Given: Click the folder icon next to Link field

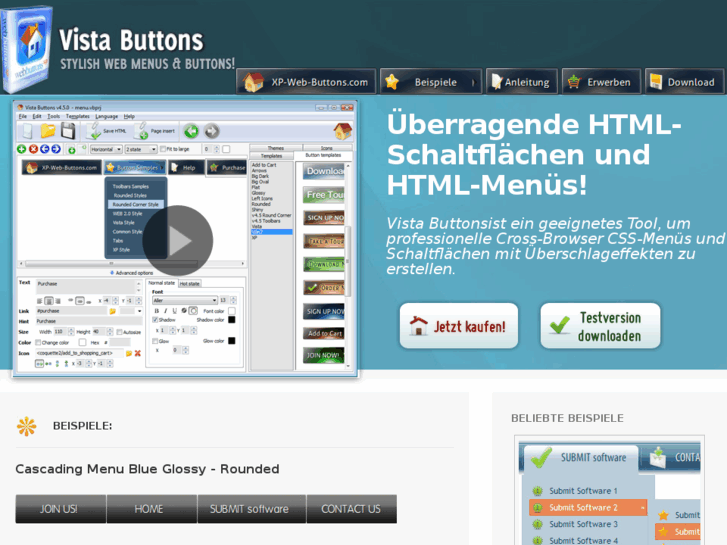Looking at the screenshot, I should (112, 311).
